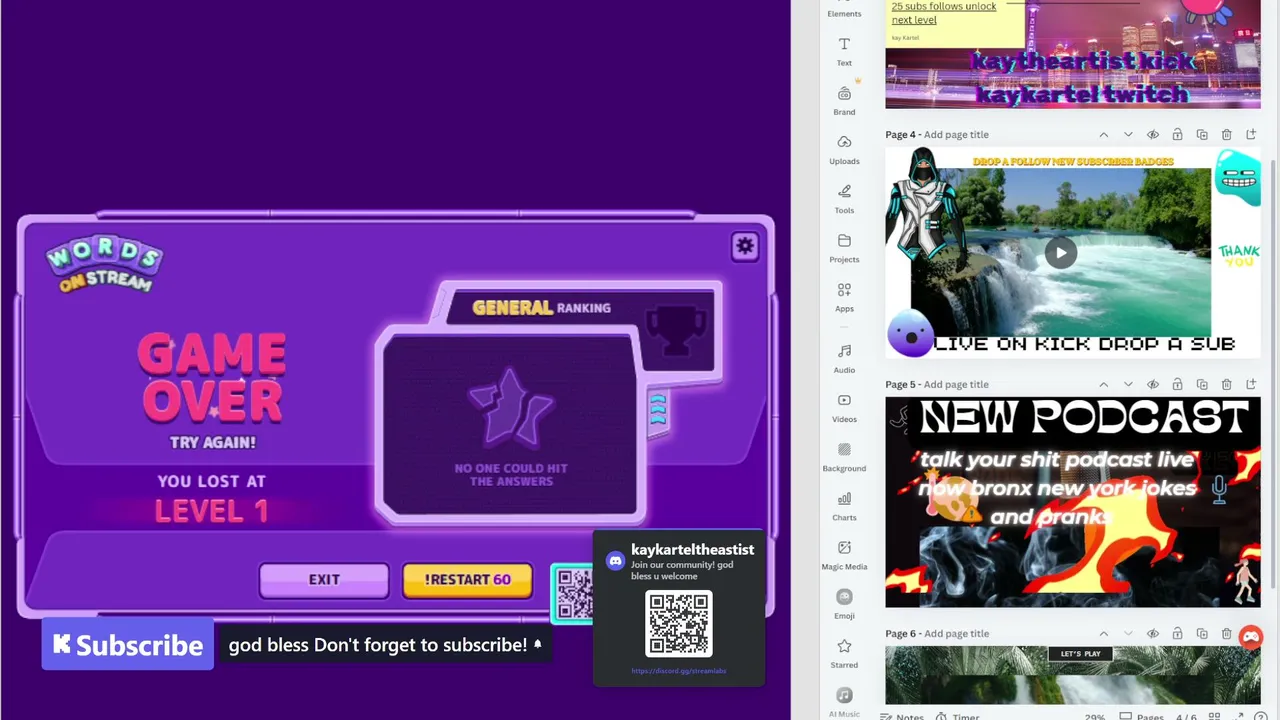
Task: Open the Audio panel
Action: [x=844, y=358]
